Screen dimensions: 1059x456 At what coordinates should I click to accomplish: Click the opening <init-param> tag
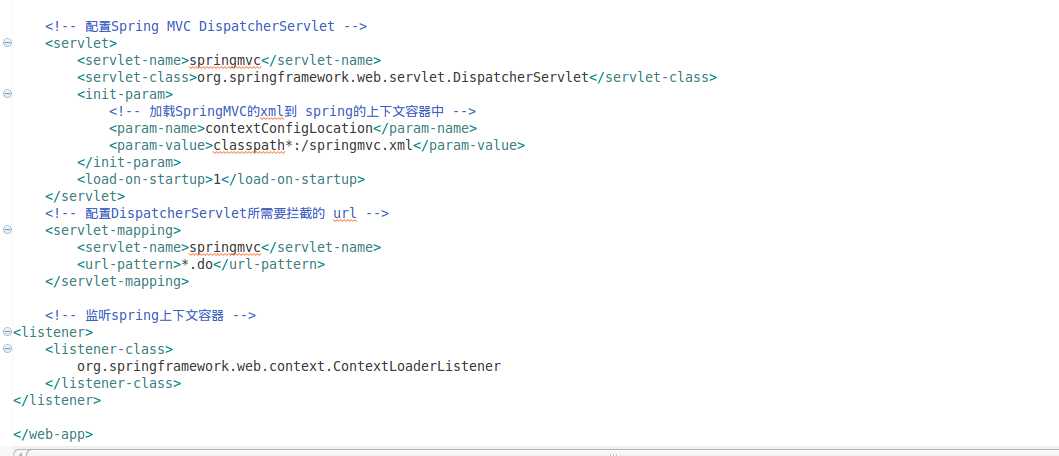click(125, 94)
